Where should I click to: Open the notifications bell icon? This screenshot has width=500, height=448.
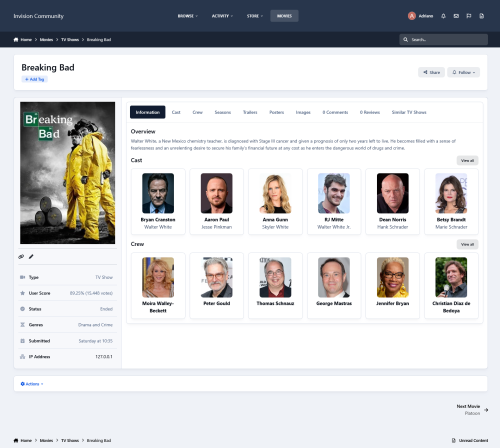point(443,16)
